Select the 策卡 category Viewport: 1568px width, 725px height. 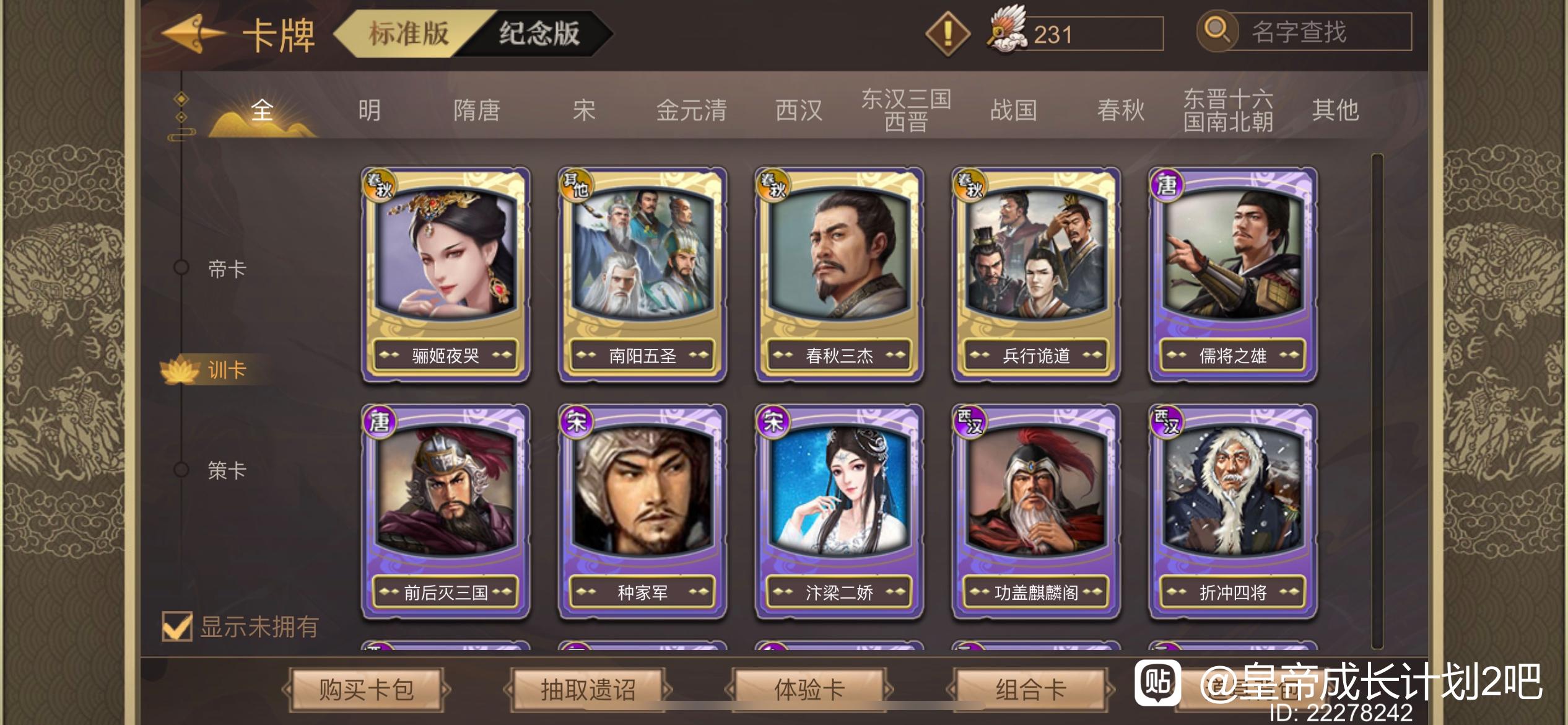tap(227, 470)
